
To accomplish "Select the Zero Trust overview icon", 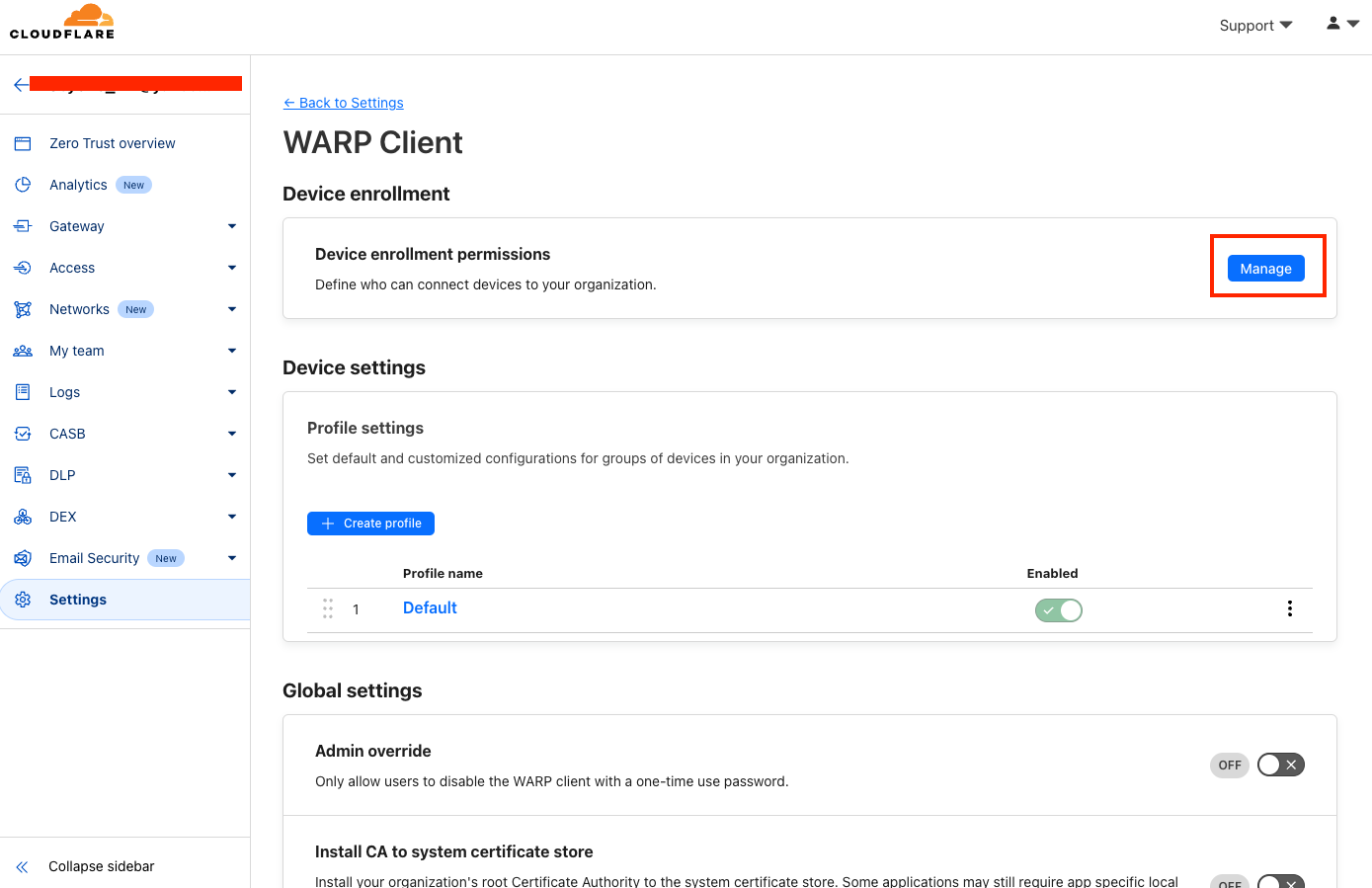I will (x=22, y=142).
